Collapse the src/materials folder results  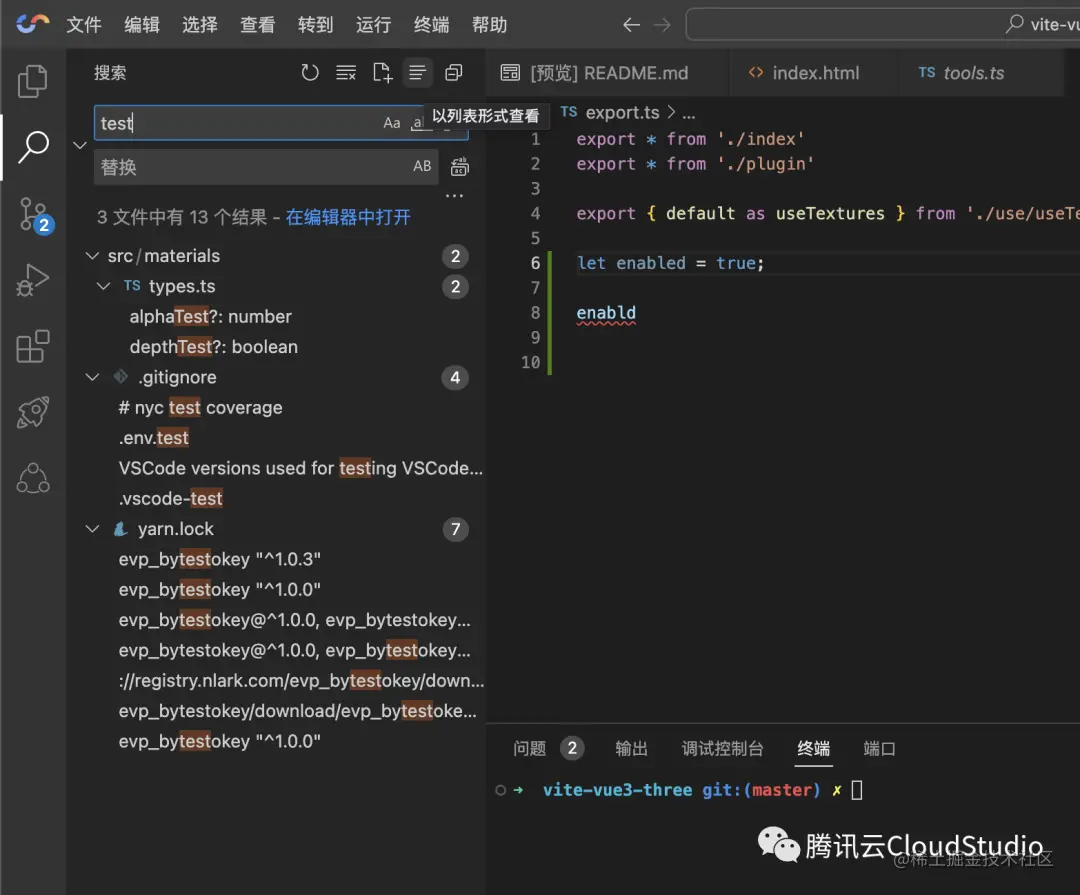tap(92, 256)
